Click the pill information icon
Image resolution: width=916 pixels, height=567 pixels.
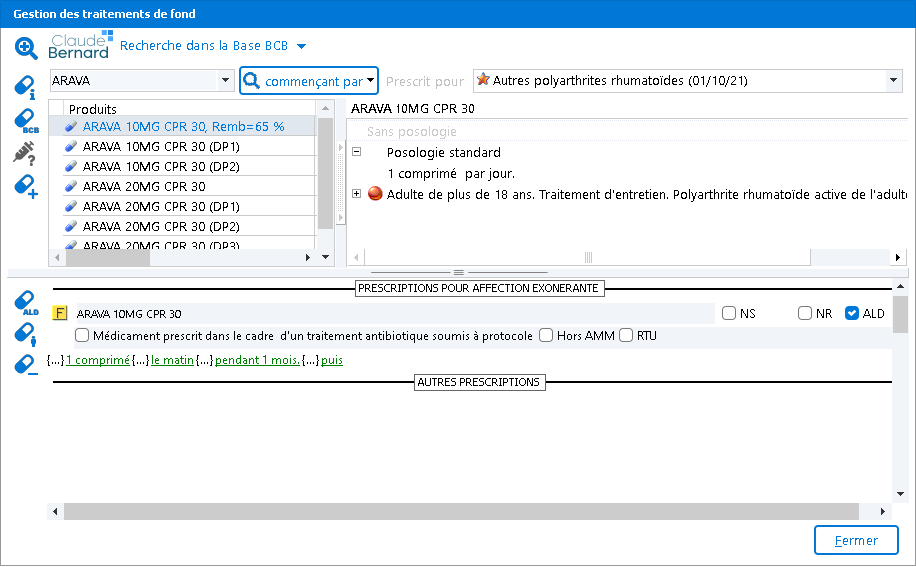coord(26,88)
